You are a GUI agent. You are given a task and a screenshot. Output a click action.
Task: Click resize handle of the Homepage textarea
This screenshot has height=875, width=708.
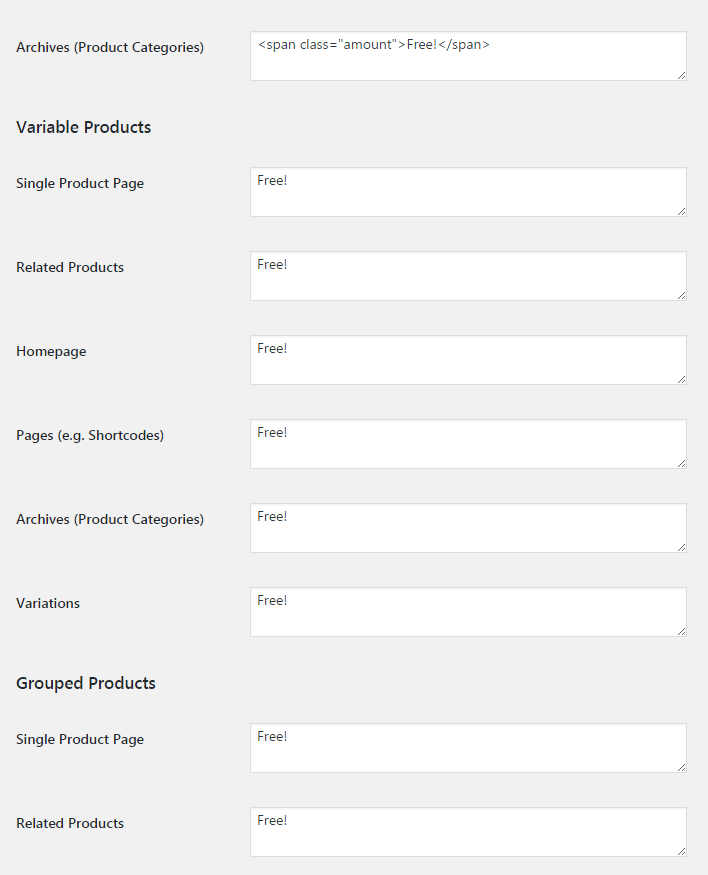click(x=682, y=380)
